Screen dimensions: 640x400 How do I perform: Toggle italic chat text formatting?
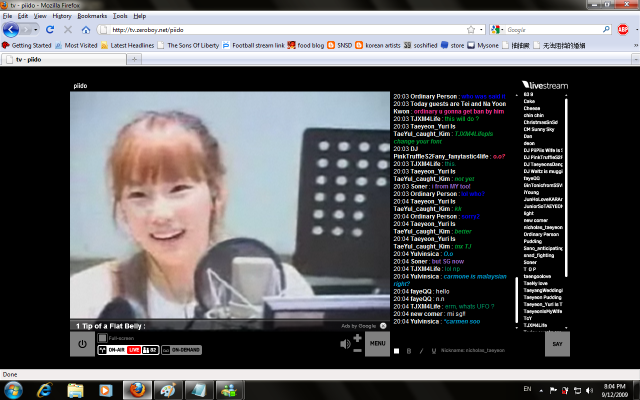point(421,351)
